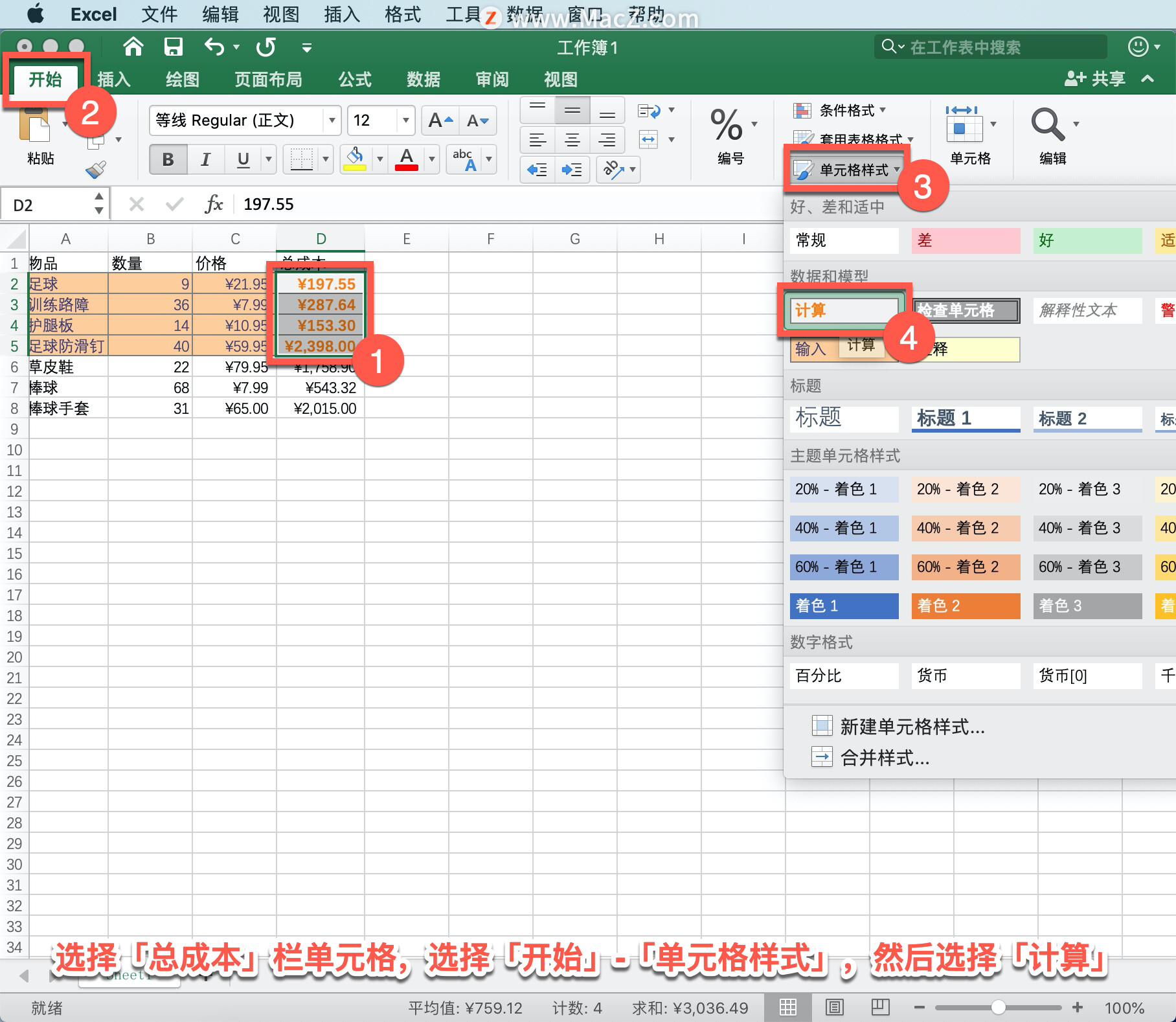Image resolution: width=1176 pixels, height=1022 pixels.
Task: Open the 编辑 menu in menu bar
Action: click(x=220, y=14)
